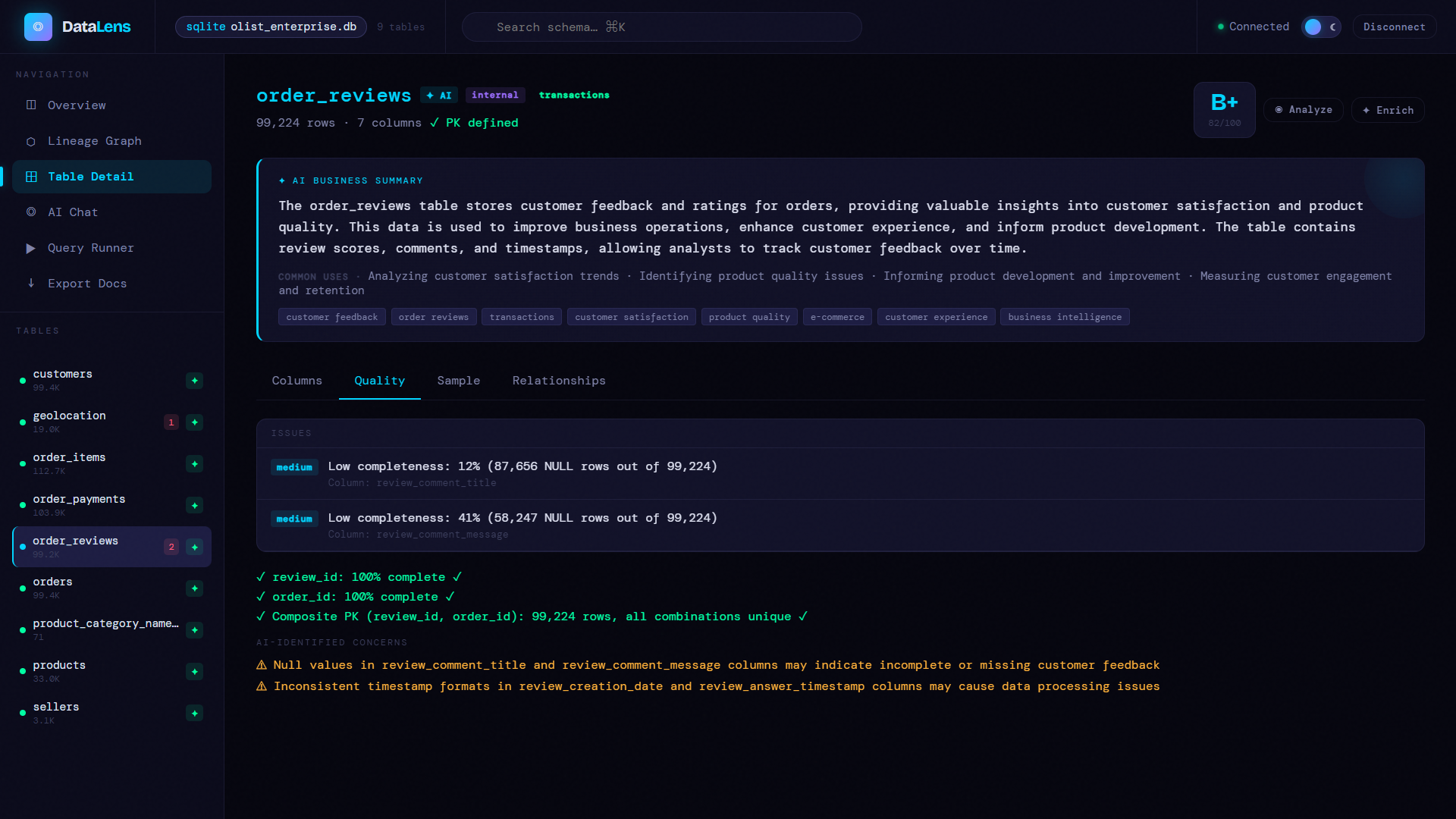Screen dimensions: 1456x819
Task: Click the Overview panel icon
Action: point(31,105)
